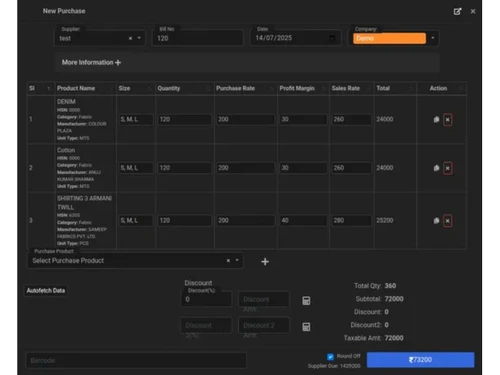This screenshot has width=500, height=375.
Task: Edit the Cotton profit margin field
Action: pyautogui.click(x=303, y=168)
